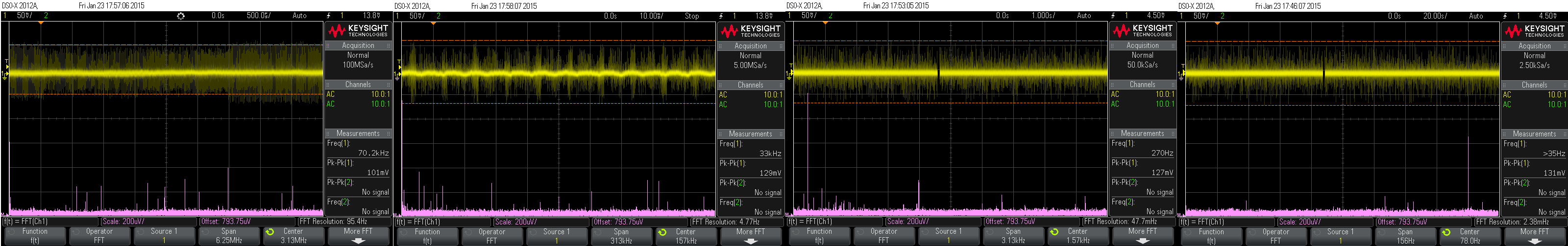
Task: Click the 5.00MSa/s sample rate value
Action: pos(750,65)
